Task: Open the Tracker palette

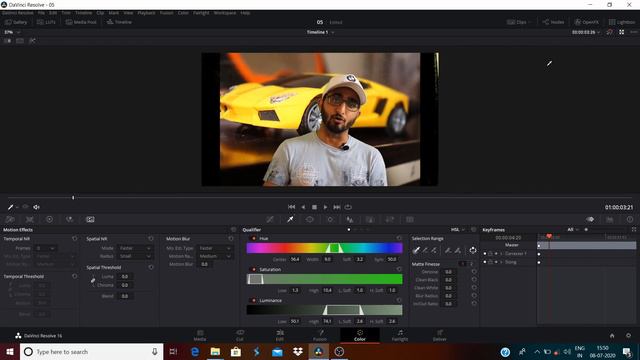Action: click(x=330, y=220)
